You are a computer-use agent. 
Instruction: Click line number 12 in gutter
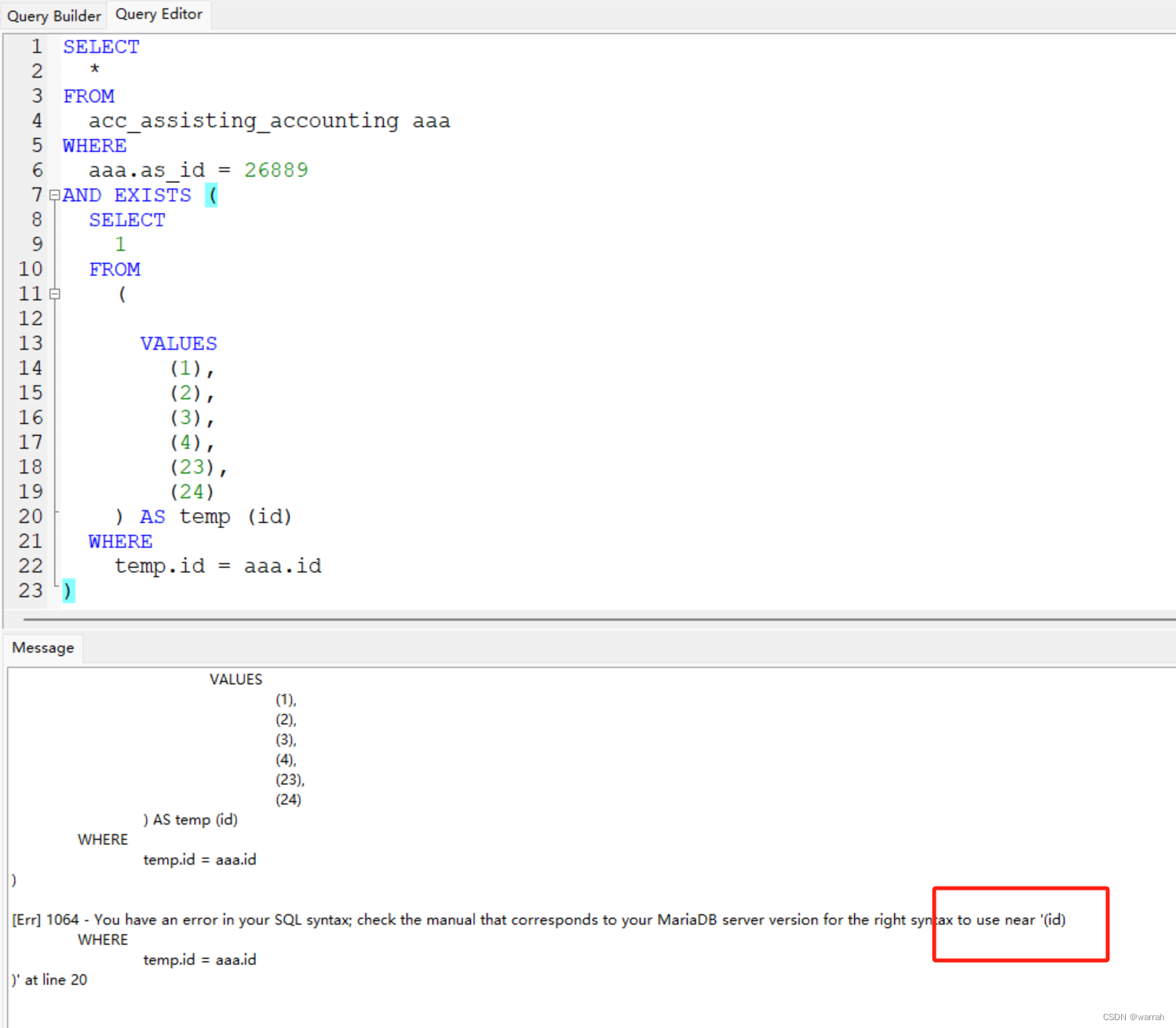click(x=31, y=319)
